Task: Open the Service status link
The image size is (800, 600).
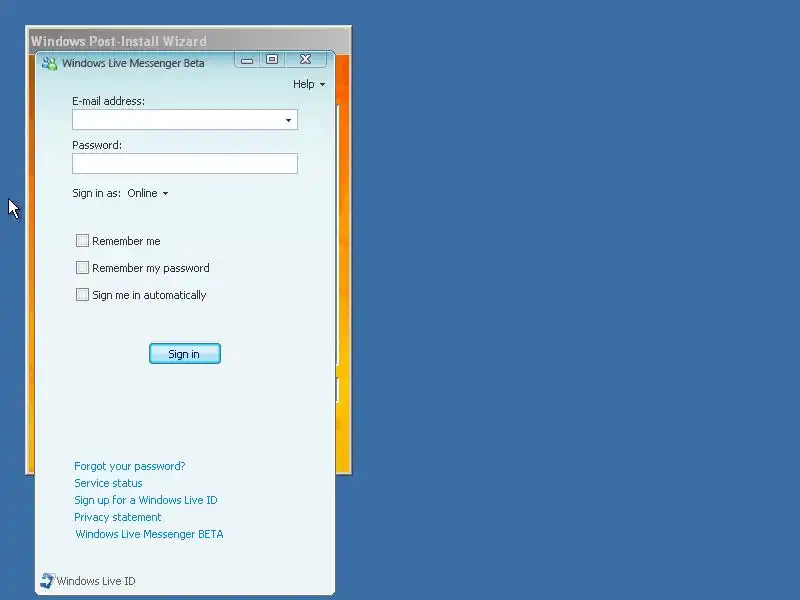Action: [108, 483]
